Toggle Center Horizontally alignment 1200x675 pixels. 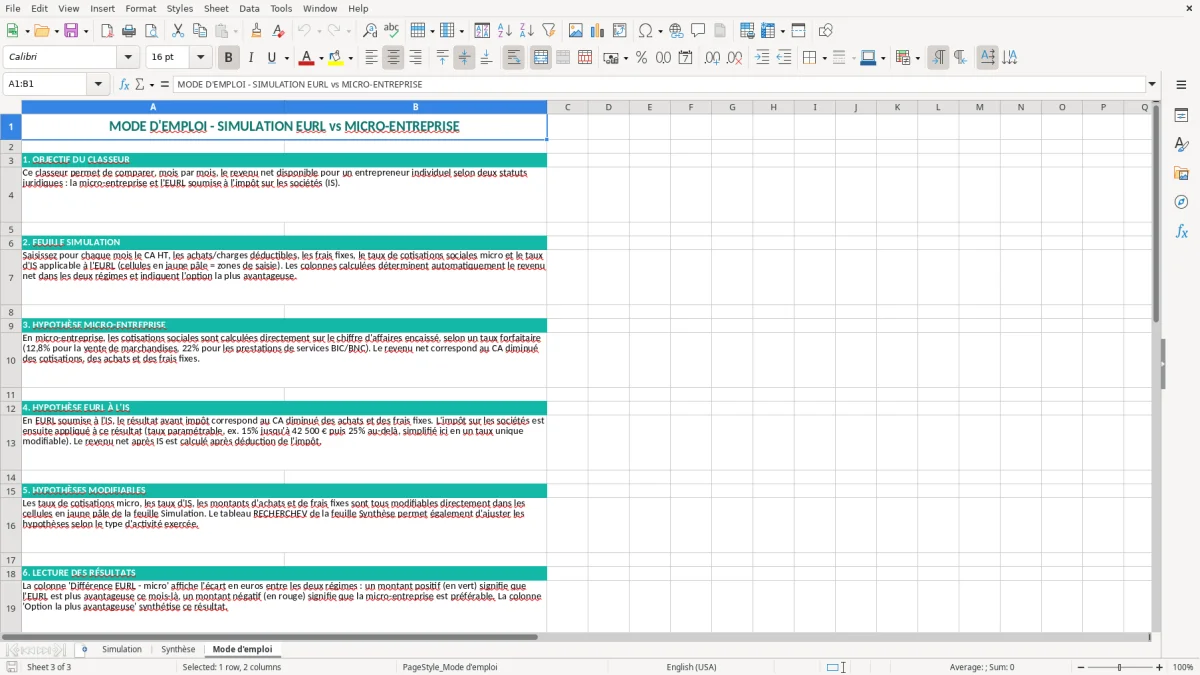point(393,58)
